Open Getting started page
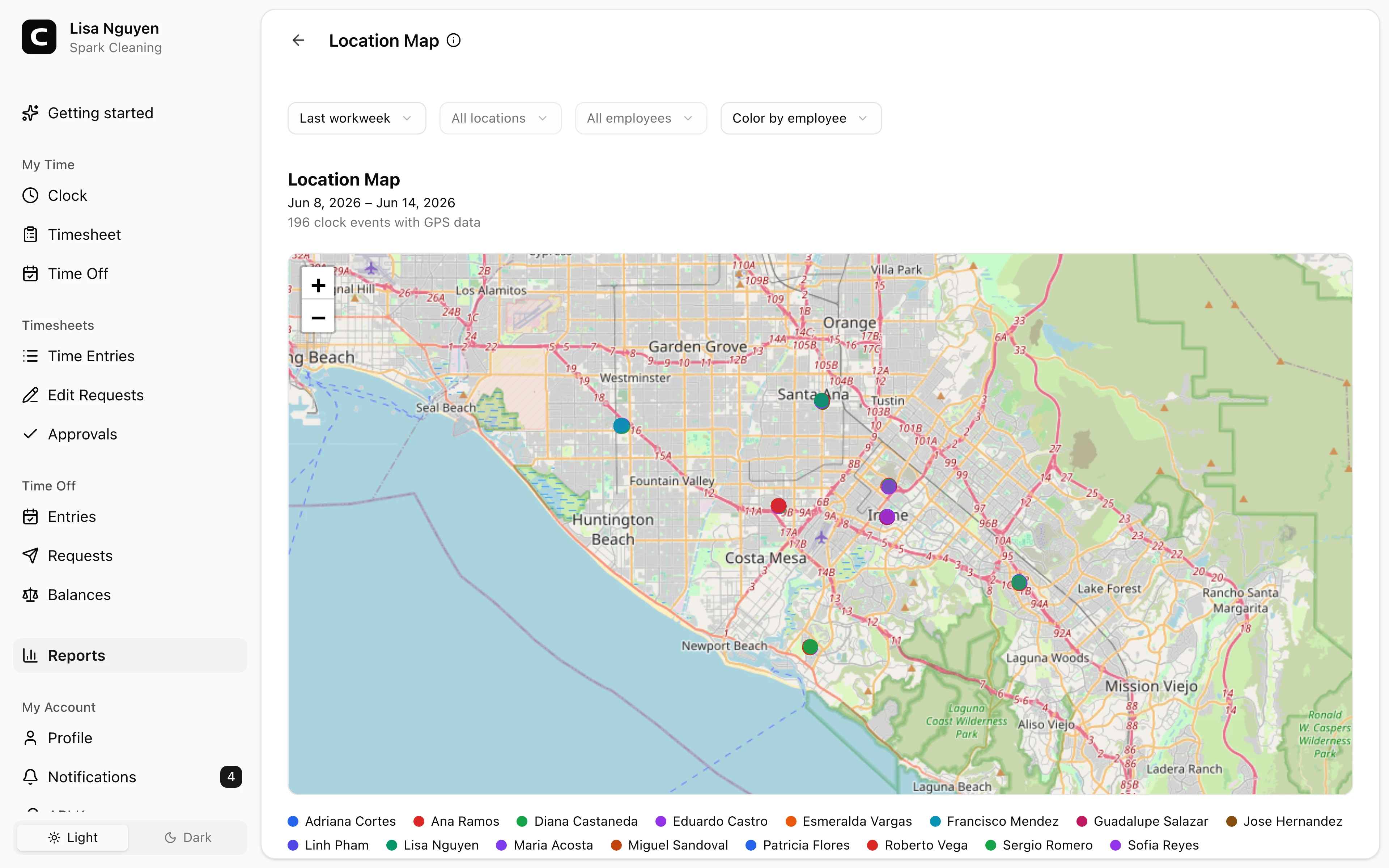Image resolution: width=1389 pixels, height=868 pixels. [x=130, y=113]
